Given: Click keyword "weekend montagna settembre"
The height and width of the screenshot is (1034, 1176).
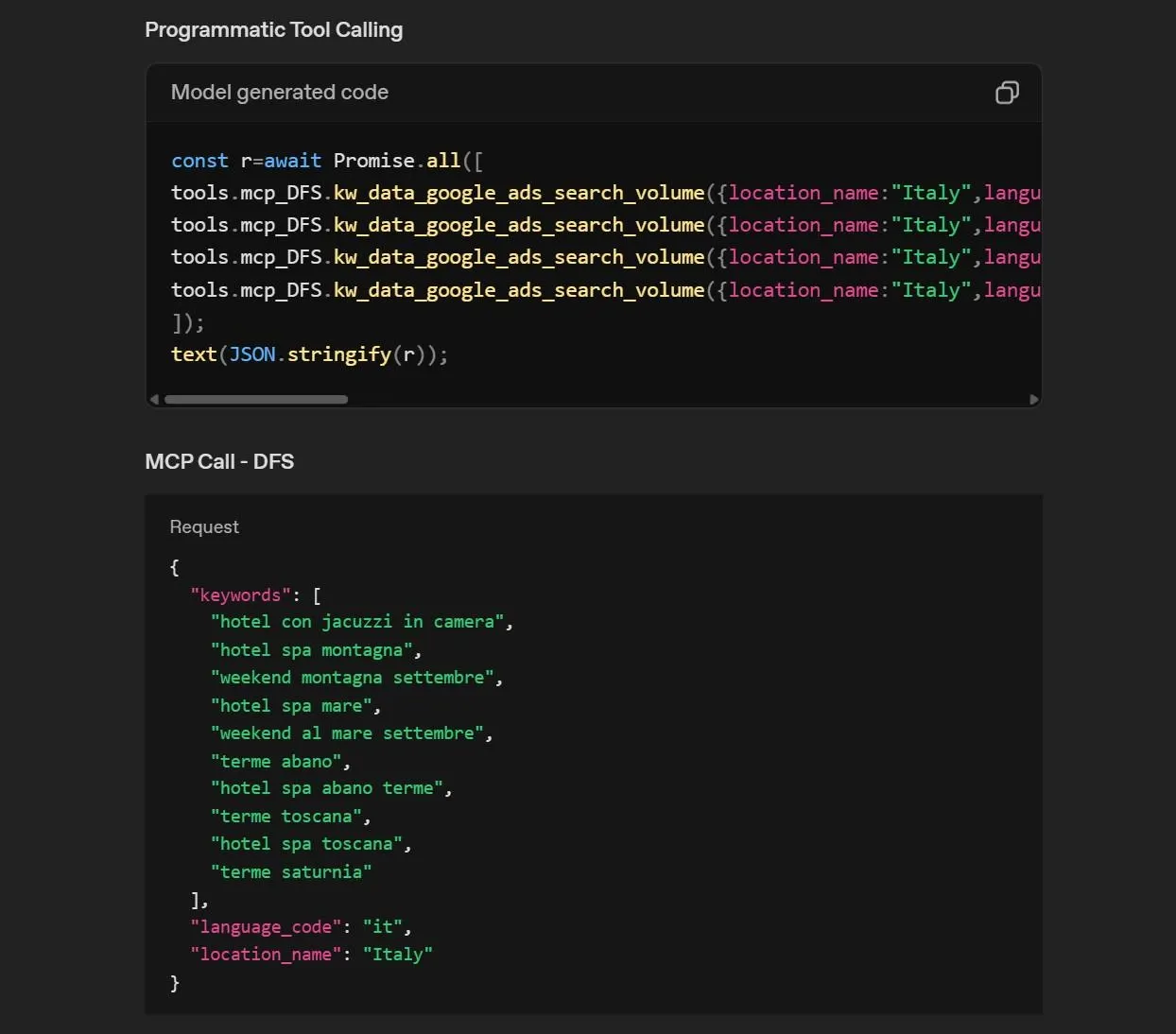Looking at the screenshot, I should tap(353, 678).
